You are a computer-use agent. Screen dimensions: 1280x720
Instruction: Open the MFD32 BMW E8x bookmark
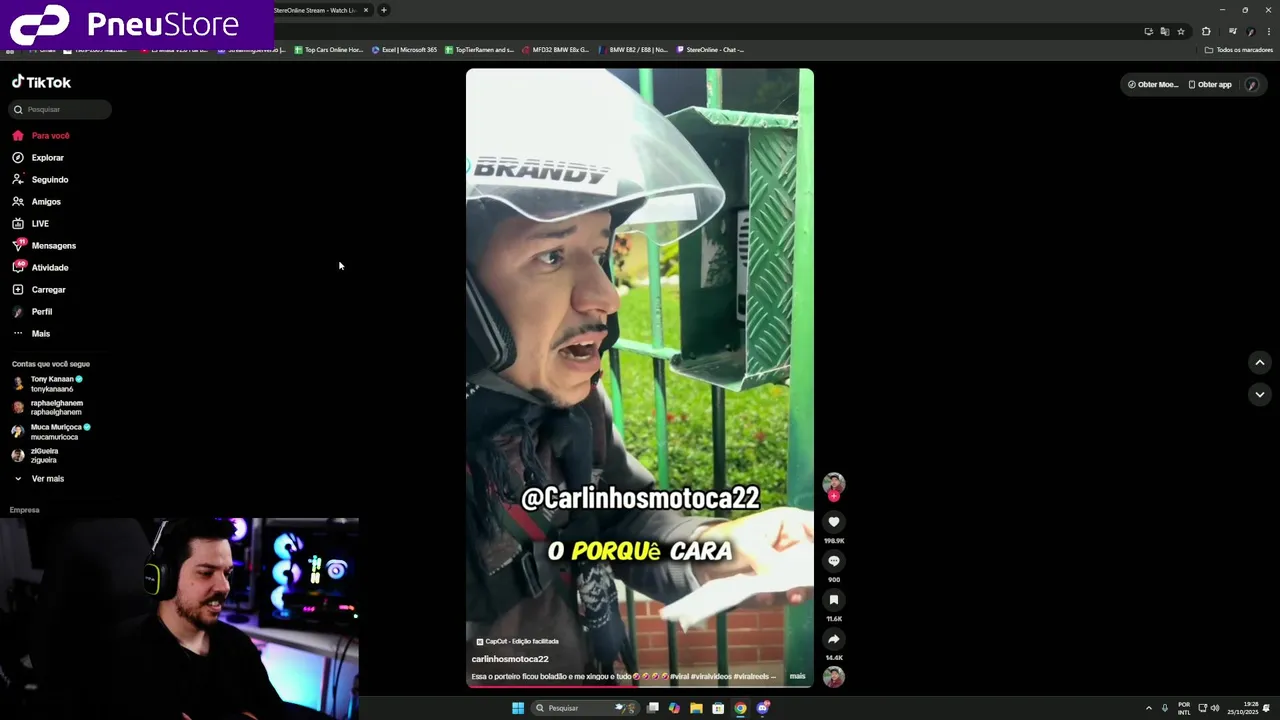tap(556, 49)
